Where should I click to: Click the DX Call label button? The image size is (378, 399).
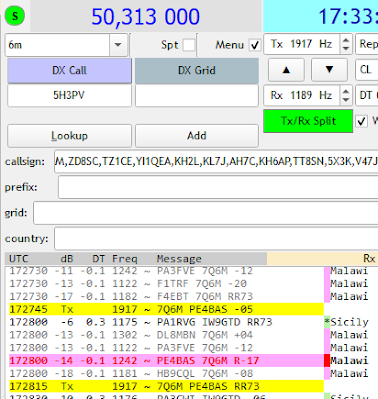coord(69,70)
